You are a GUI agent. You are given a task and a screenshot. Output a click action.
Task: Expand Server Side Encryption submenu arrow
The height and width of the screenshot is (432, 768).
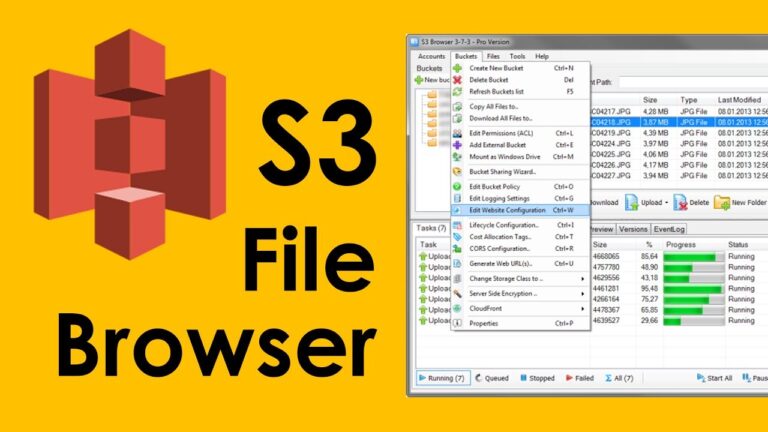pos(582,294)
